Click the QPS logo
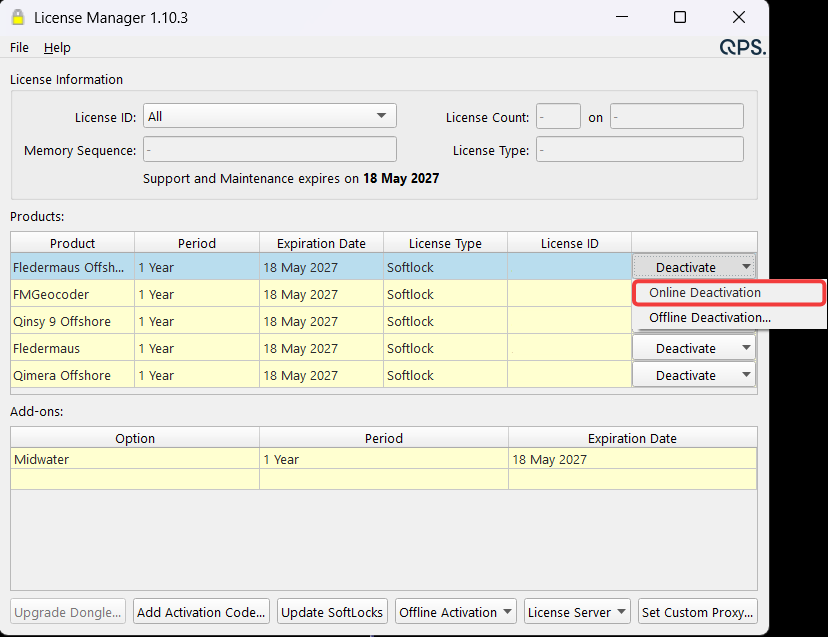Screen dimensions: 828x637 click(742, 48)
